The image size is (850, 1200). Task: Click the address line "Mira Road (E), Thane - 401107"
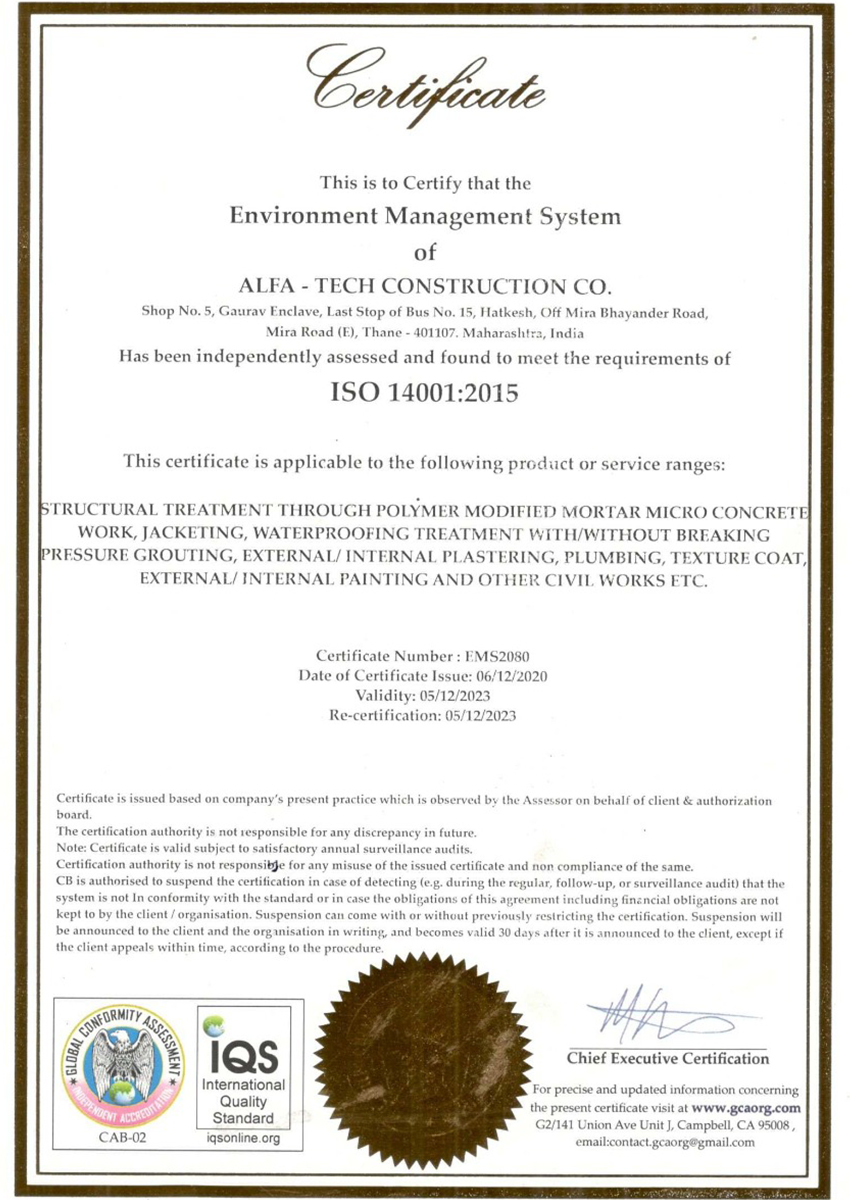point(425,332)
